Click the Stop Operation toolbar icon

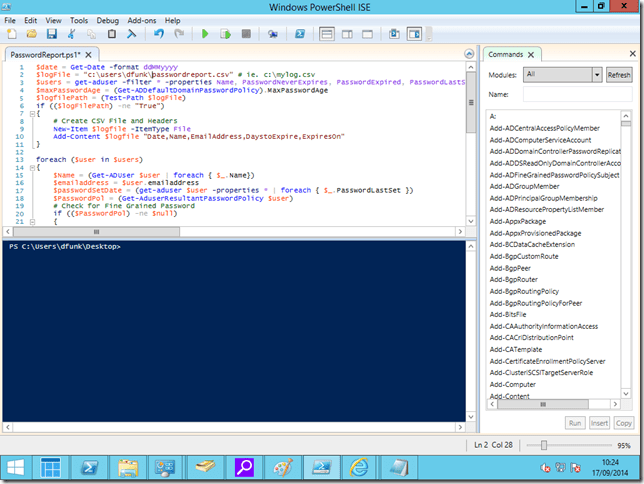coord(246,34)
